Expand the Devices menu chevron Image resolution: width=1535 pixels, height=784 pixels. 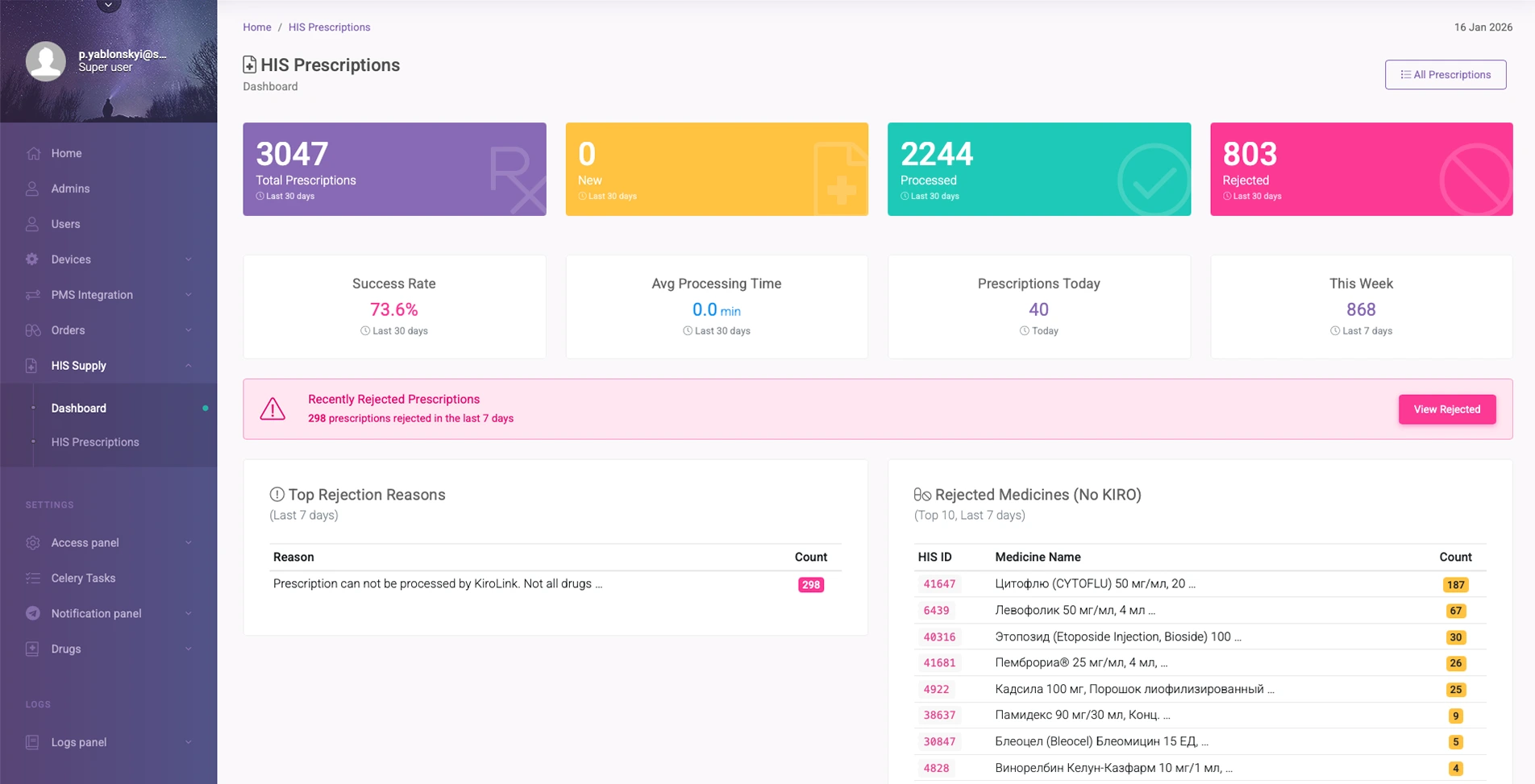tap(189, 259)
